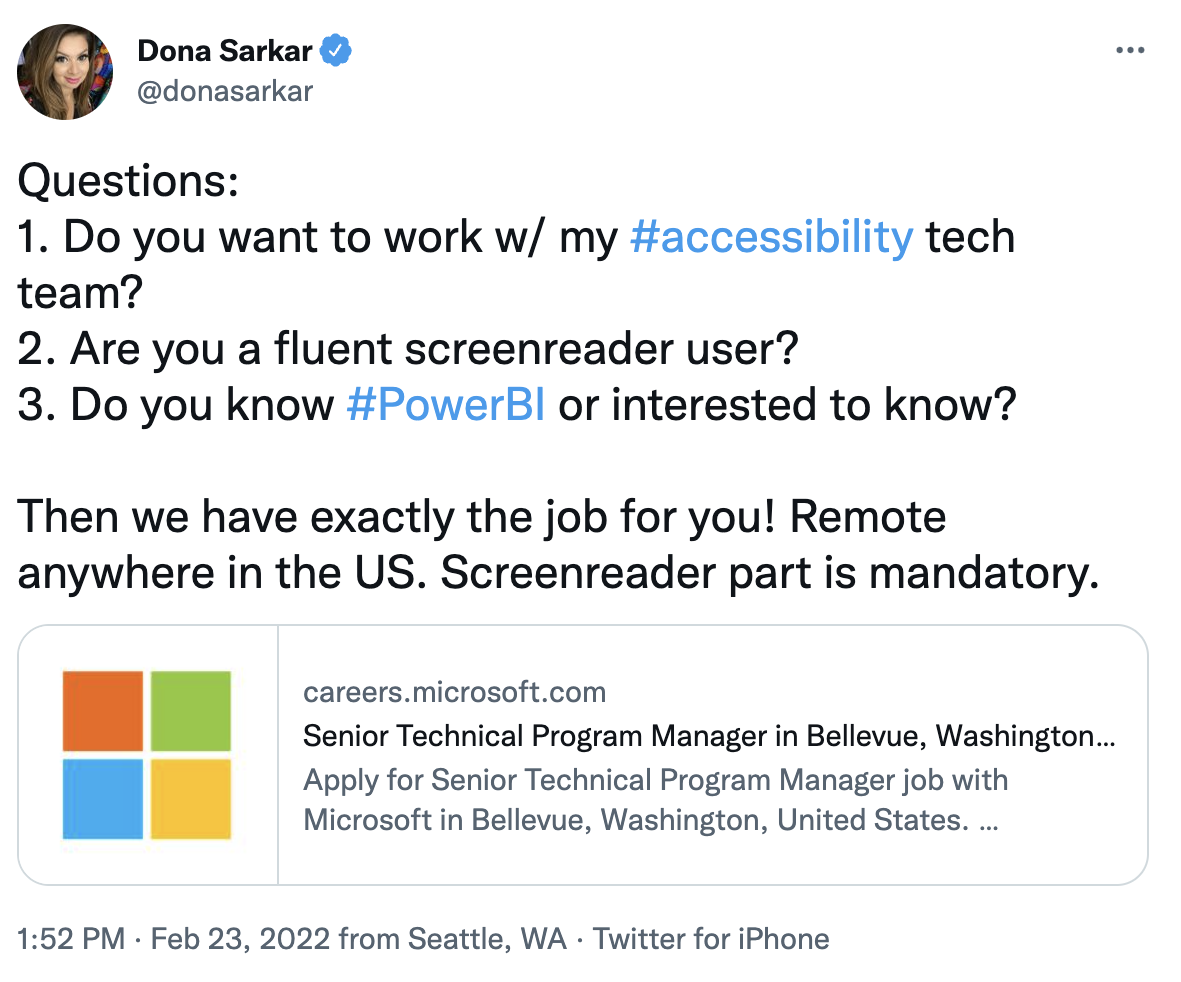Follow the #accessibility hashtag link
Viewport: 1181px width, 982px height.
(771, 237)
